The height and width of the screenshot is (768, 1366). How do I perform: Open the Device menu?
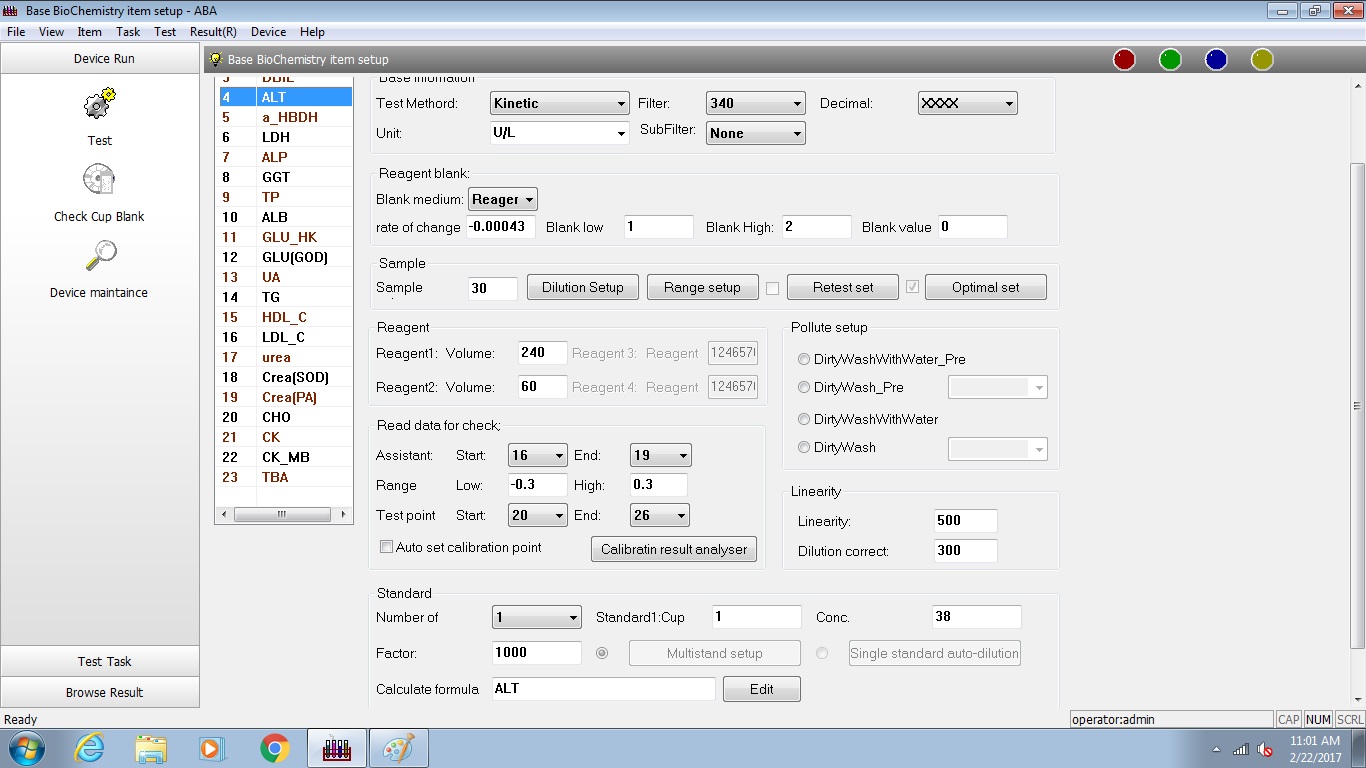coord(268,32)
